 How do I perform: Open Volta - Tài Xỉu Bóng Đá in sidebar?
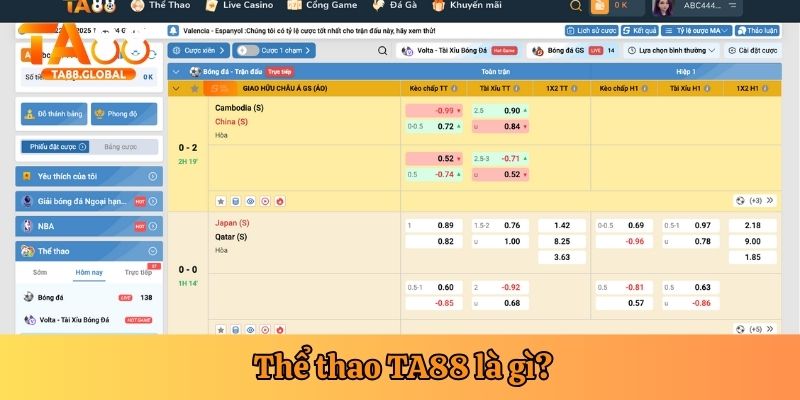click(x=89, y=320)
